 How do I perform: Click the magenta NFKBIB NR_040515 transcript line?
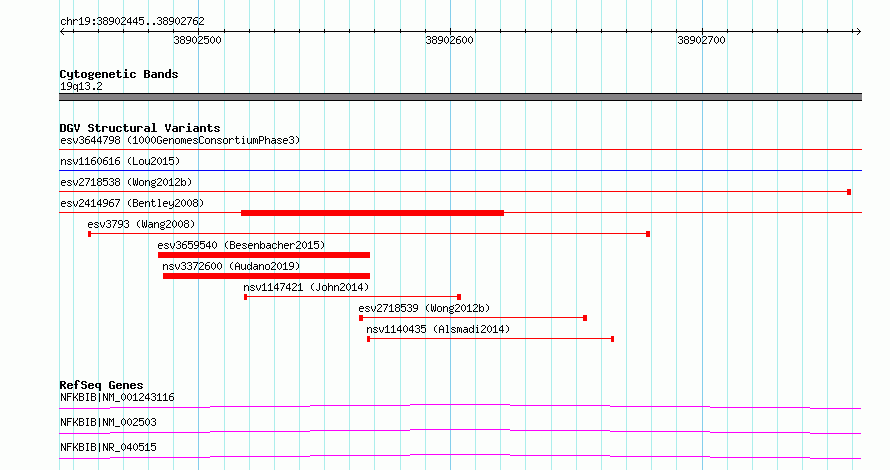pos(460,456)
